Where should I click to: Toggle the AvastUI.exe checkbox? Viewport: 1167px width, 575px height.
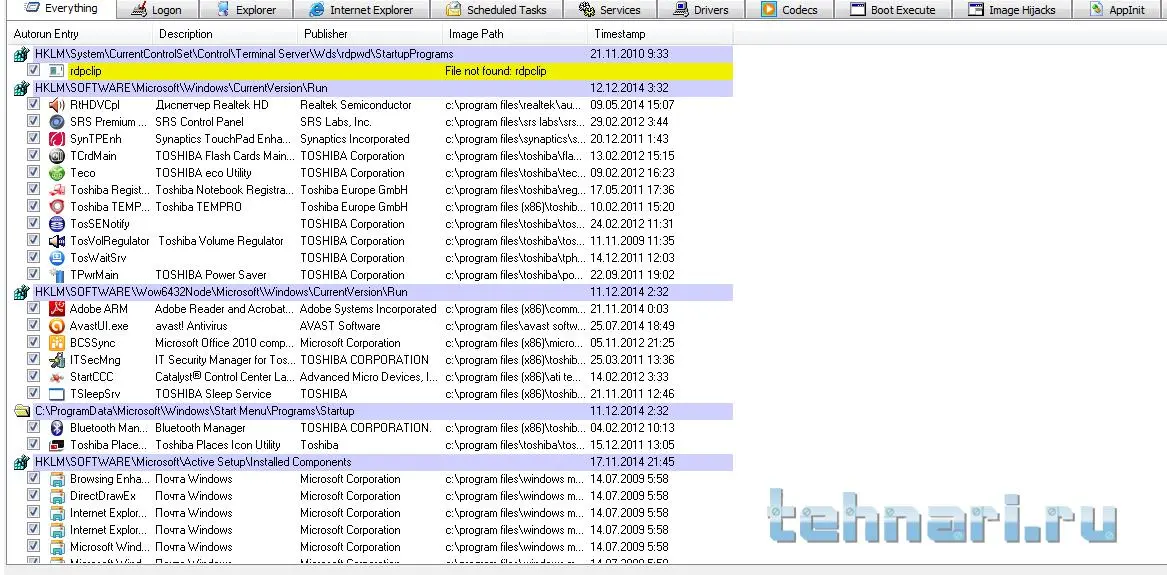tap(33, 325)
